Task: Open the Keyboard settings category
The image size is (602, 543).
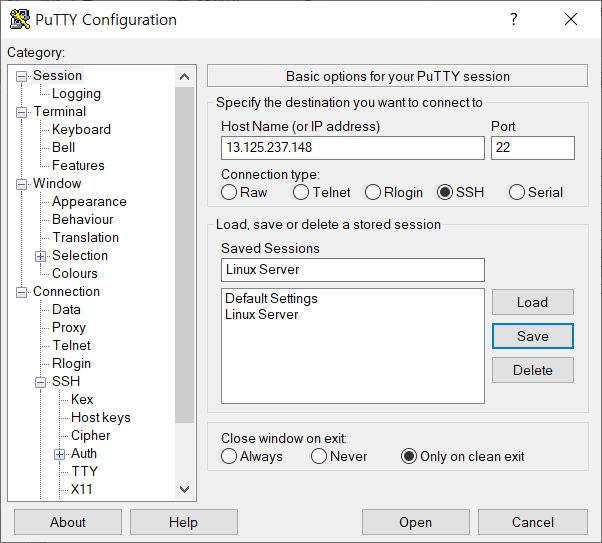Action: (81, 129)
